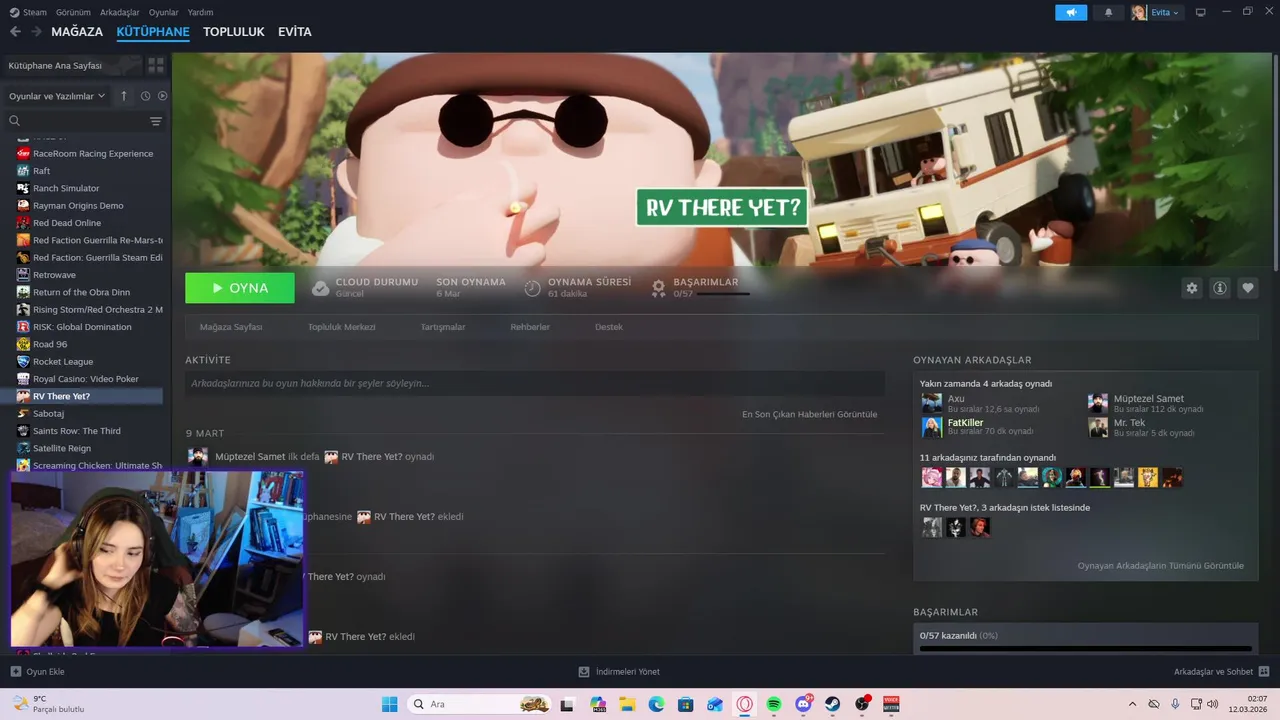This screenshot has width=1280, height=720.
Task: Go back with the left arrow
Action: pyautogui.click(x=15, y=32)
